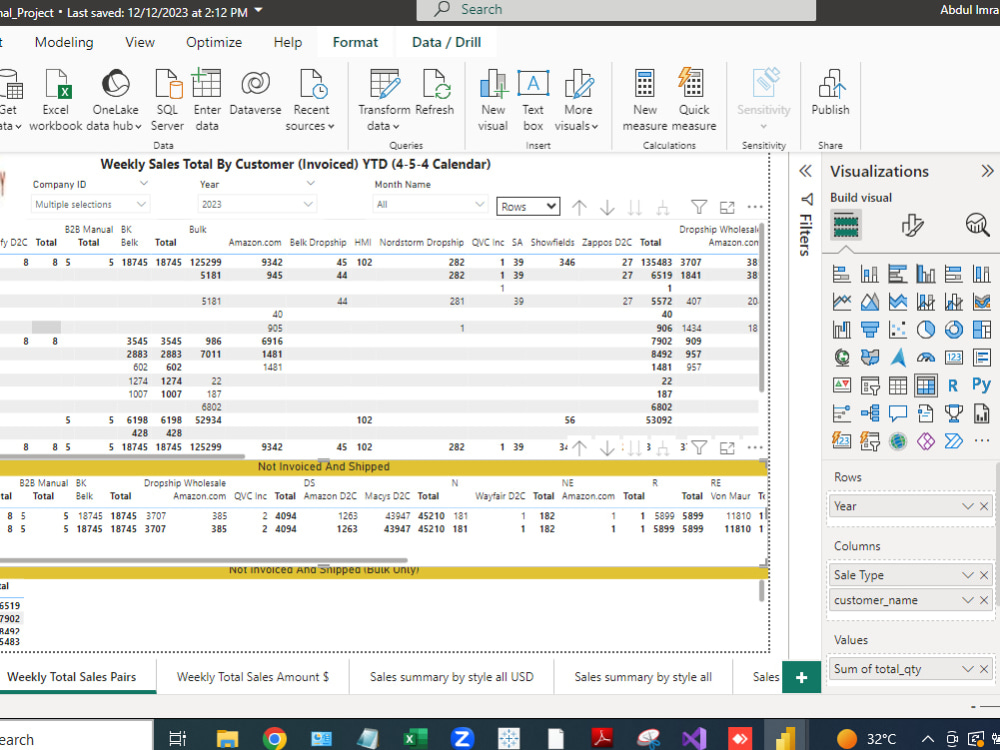Publish the report
This screenshot has height=750, width=1000.
(x=830, y=92)
